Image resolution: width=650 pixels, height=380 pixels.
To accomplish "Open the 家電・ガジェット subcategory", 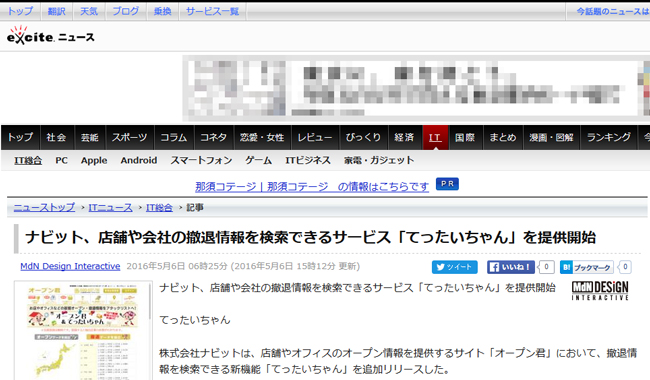I will [x=379, y=160].
